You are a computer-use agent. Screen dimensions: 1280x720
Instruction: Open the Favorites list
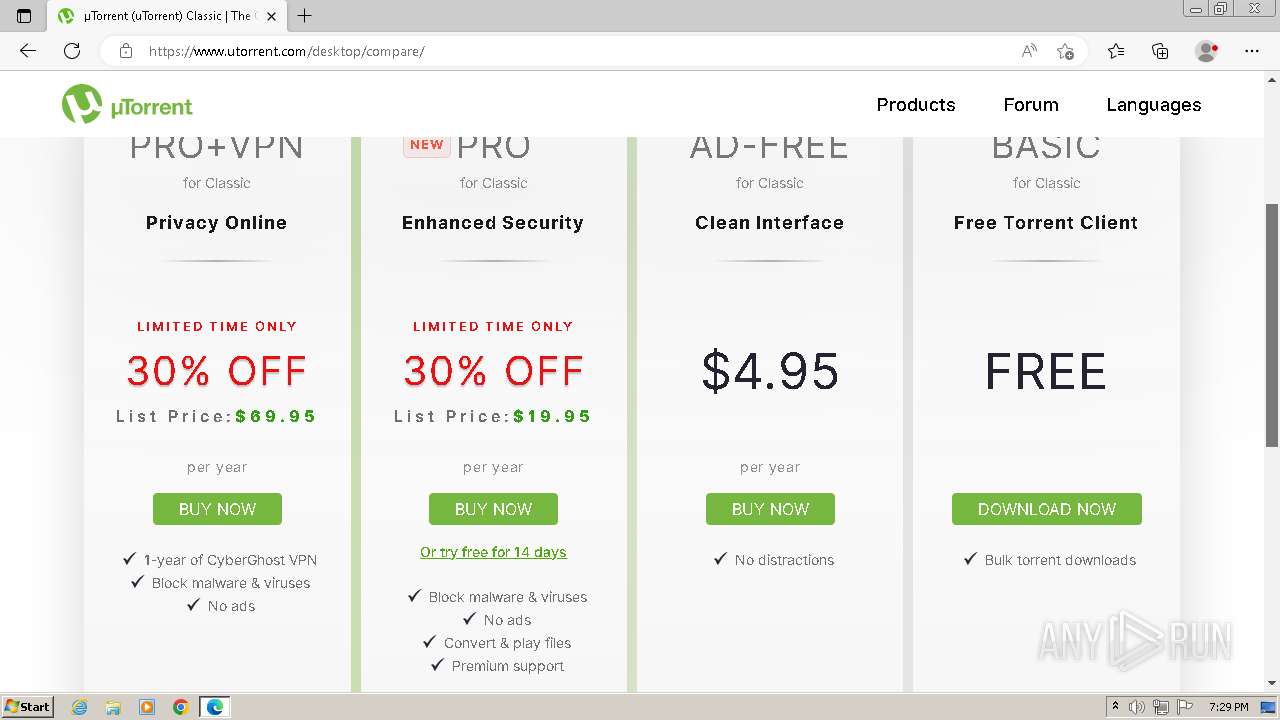coord(1116,51)
